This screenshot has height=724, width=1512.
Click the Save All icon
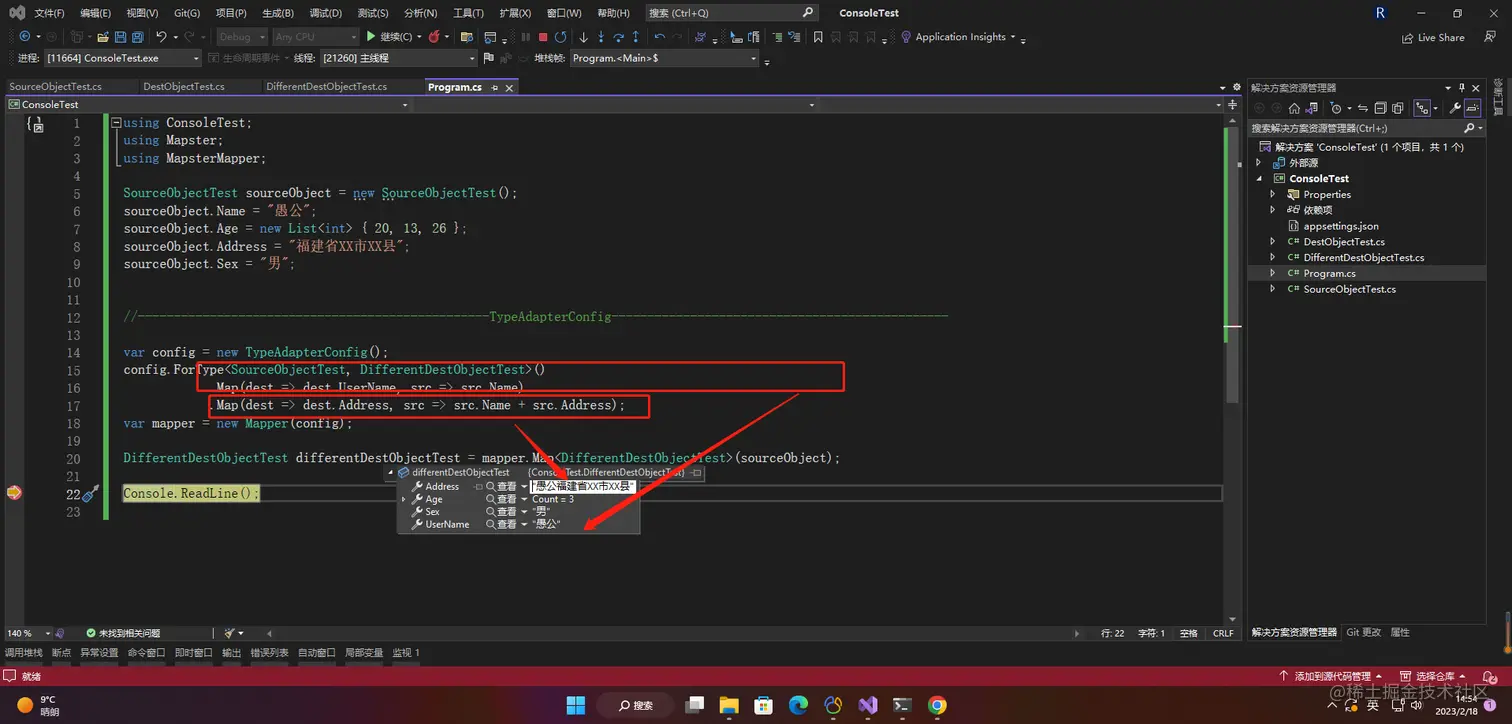(x=137, y=37)
